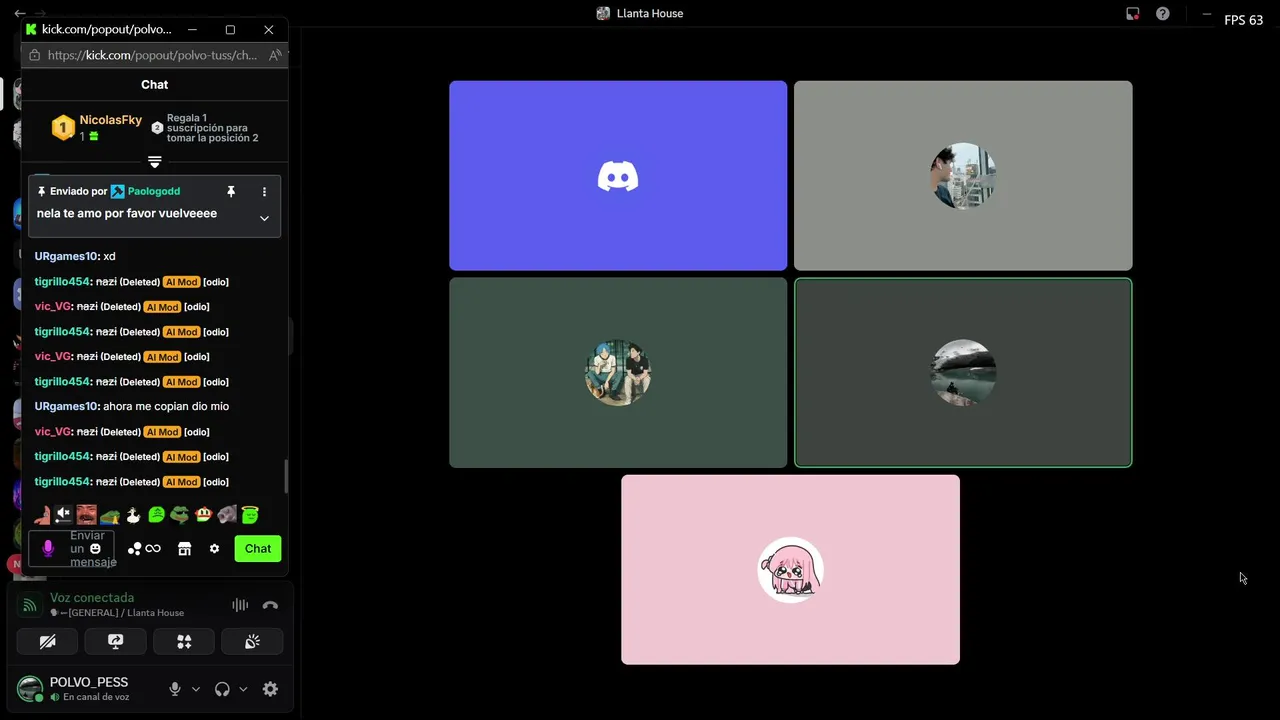The image size is (1280, 720).
Task: Insert the lying Pepe frog emote
Action: pos(110,516)
